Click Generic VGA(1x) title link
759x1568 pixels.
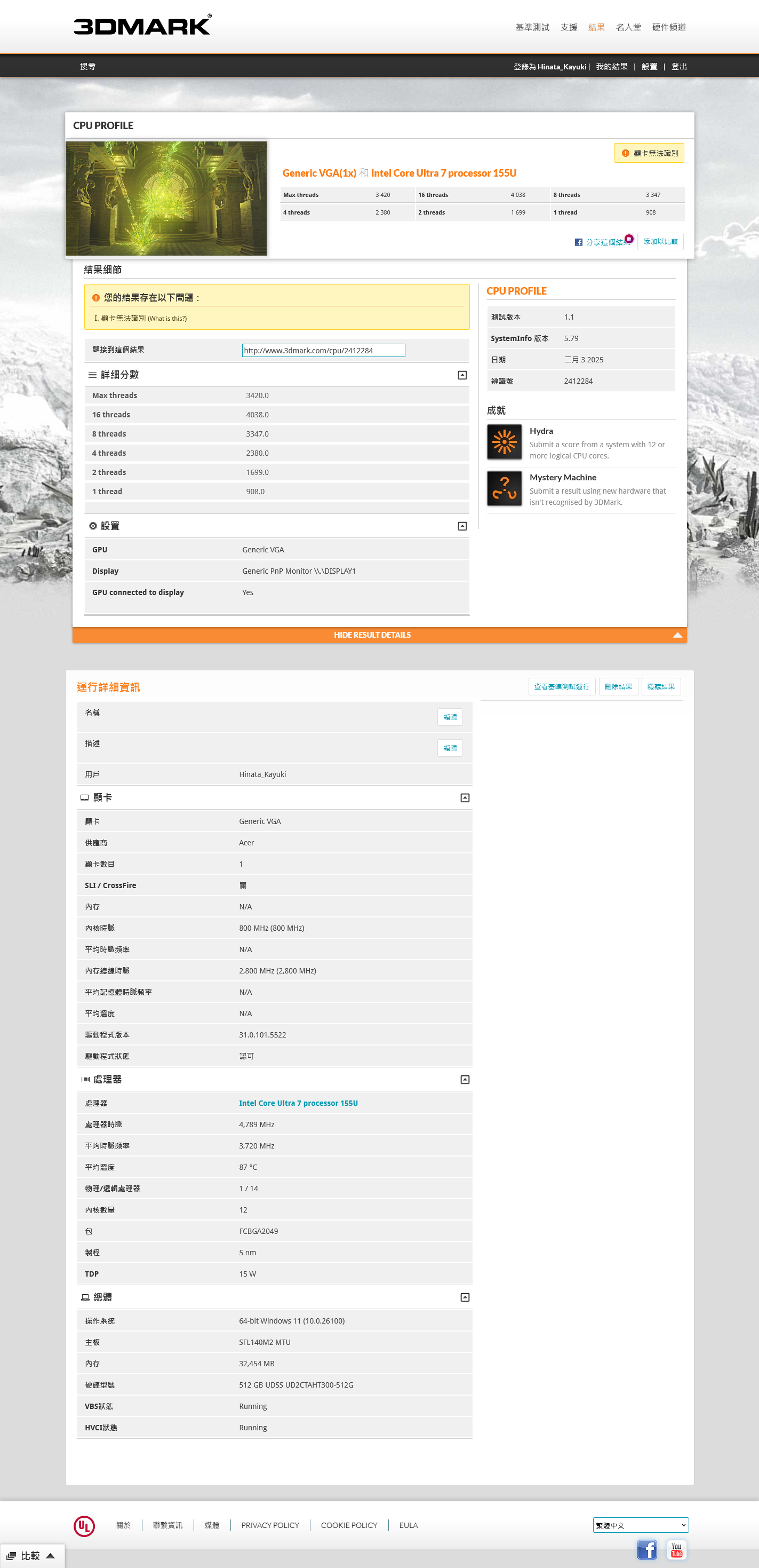(319, 173)
